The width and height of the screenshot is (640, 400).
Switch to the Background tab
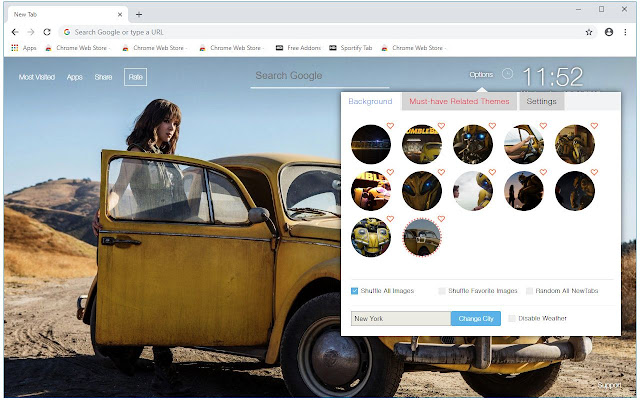click(x=370, y=101)
